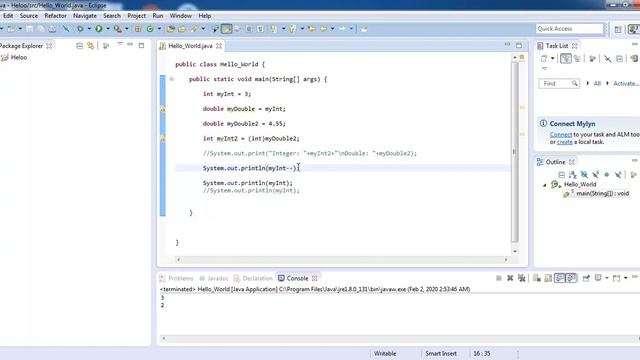This screenshot has height=360, width=640.
Task: Toggle Categorized view in Task List
Action: point(566,59)
